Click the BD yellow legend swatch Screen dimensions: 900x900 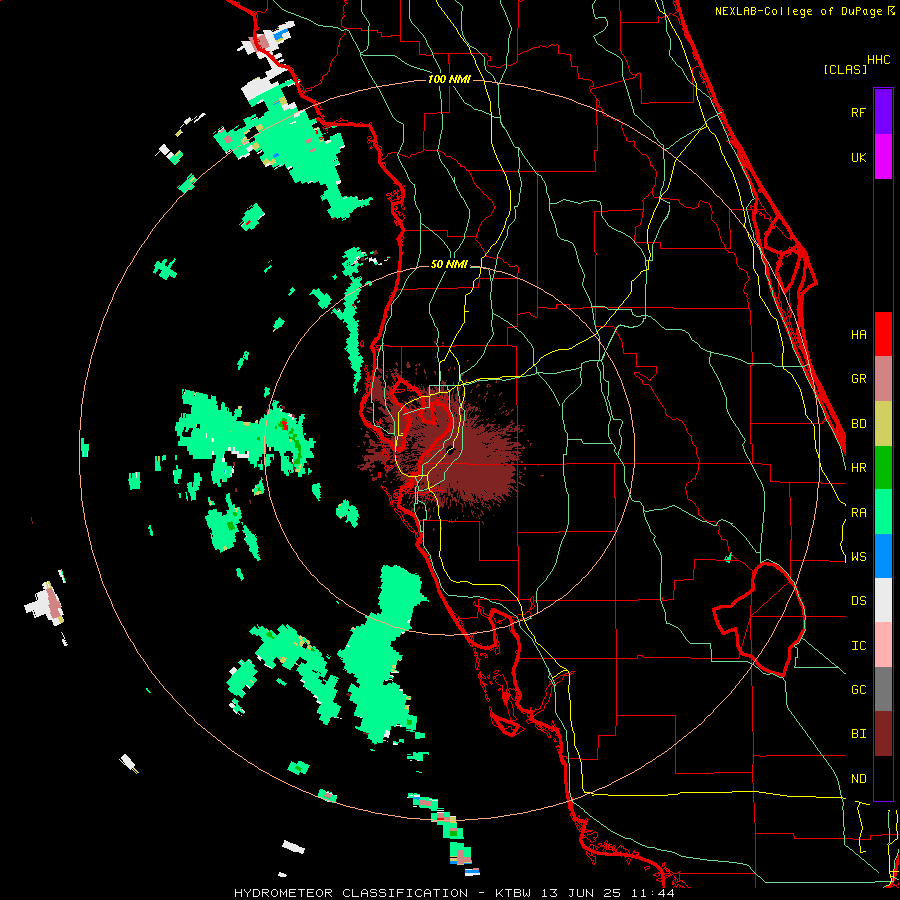pos(883,424)
